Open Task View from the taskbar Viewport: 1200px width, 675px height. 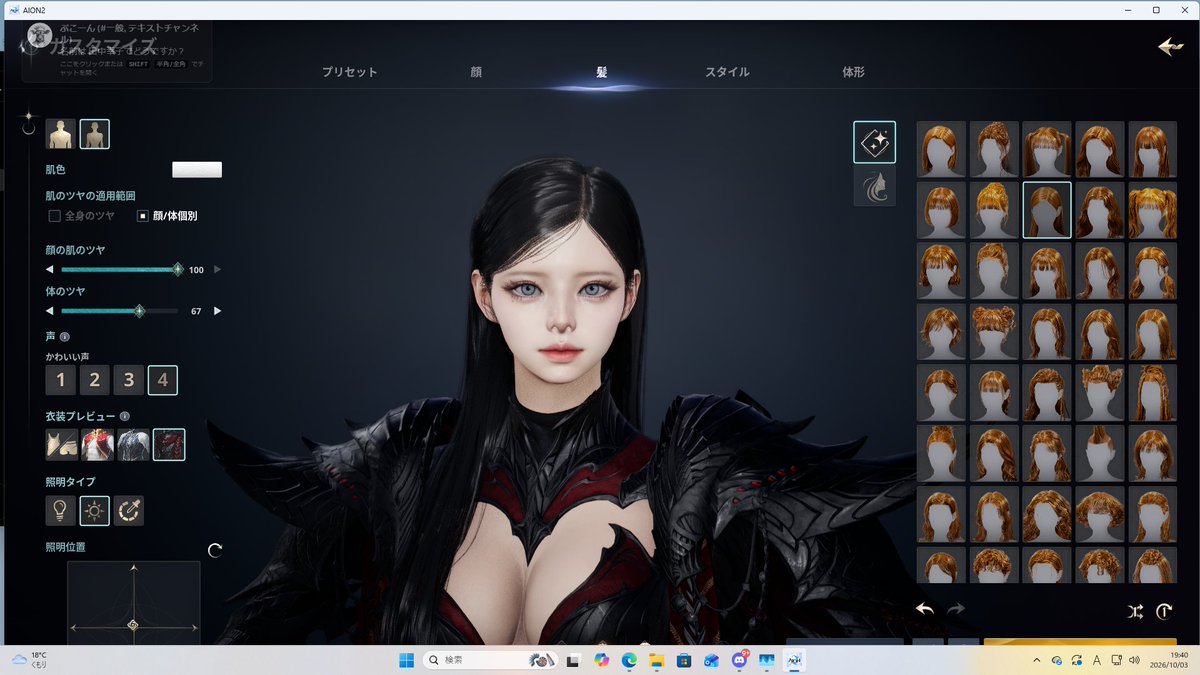point(573,660)
